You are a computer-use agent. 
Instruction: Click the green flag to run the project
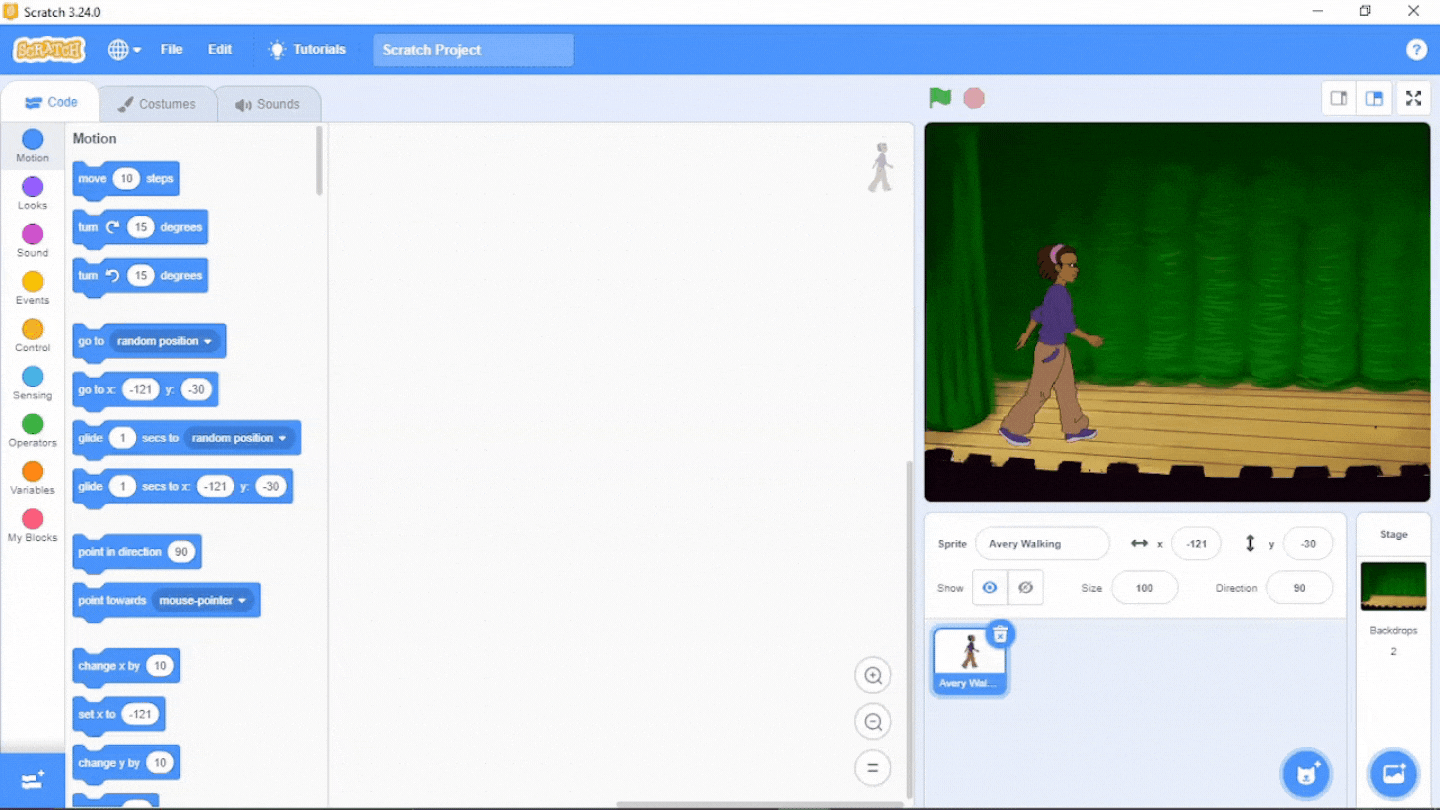[x=940, y=98]
